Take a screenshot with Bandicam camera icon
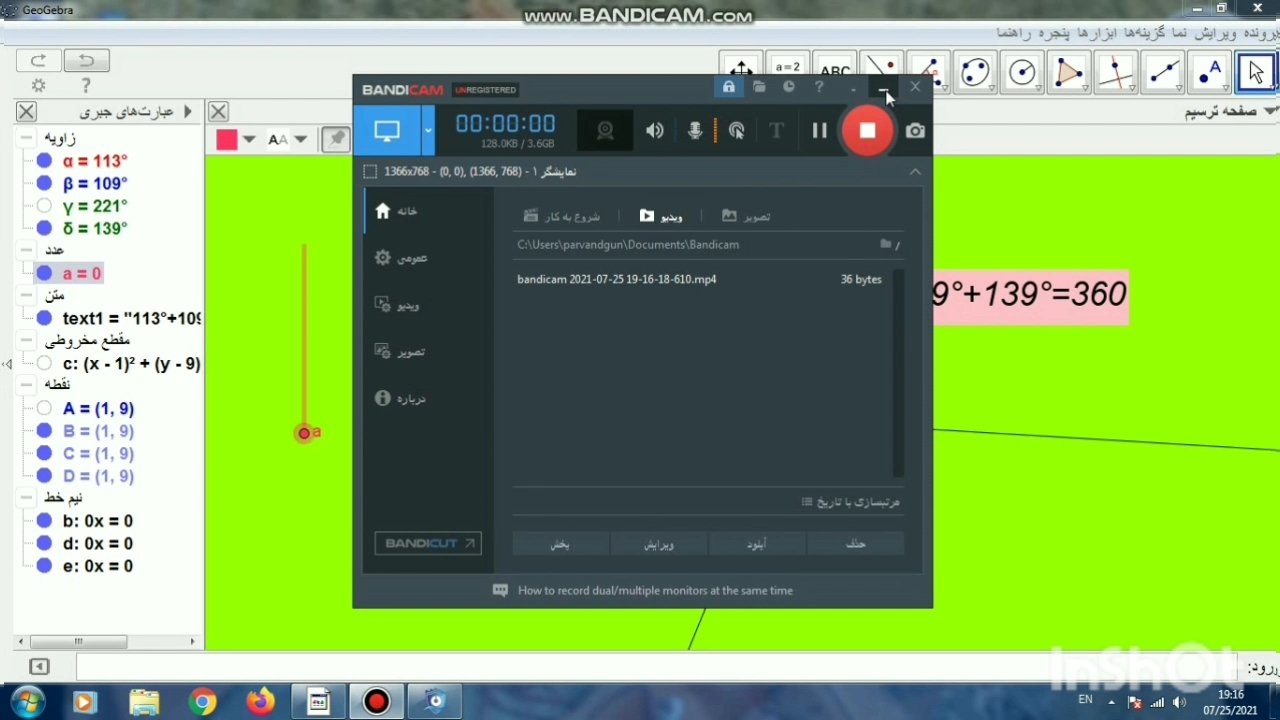Image resolution: width=1280 pixels, height=720 pixels. pos(915,131)
